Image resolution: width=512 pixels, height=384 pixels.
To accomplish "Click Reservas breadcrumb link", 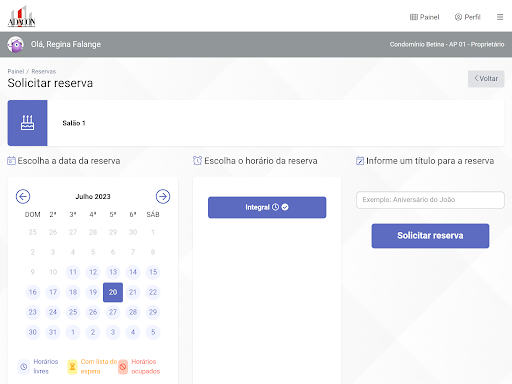I will coord(44,71).
